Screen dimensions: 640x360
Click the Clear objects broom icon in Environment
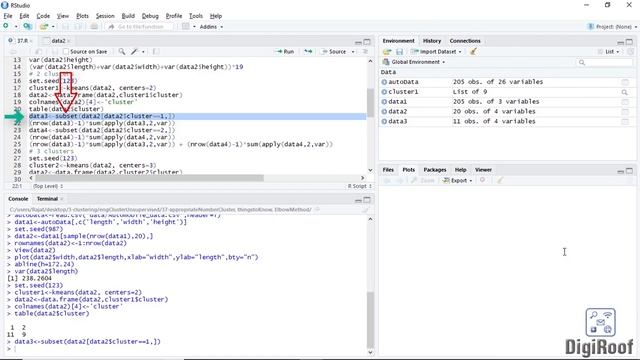click(473, 52)
